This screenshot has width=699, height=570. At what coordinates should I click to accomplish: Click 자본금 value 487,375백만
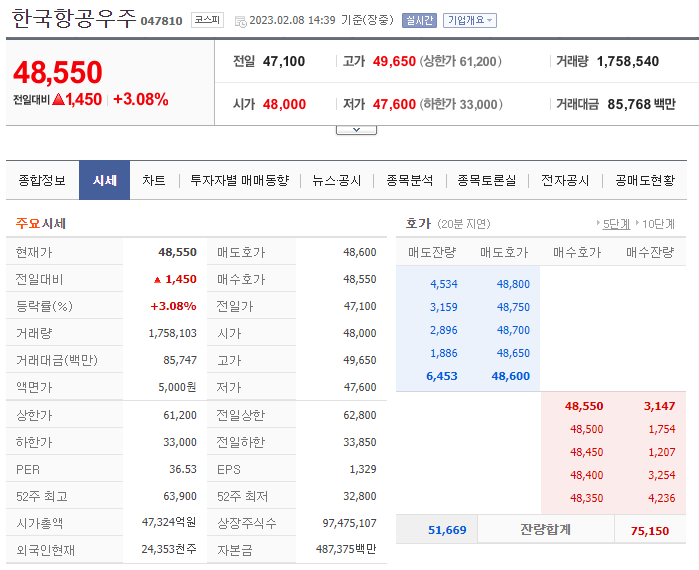346,549
